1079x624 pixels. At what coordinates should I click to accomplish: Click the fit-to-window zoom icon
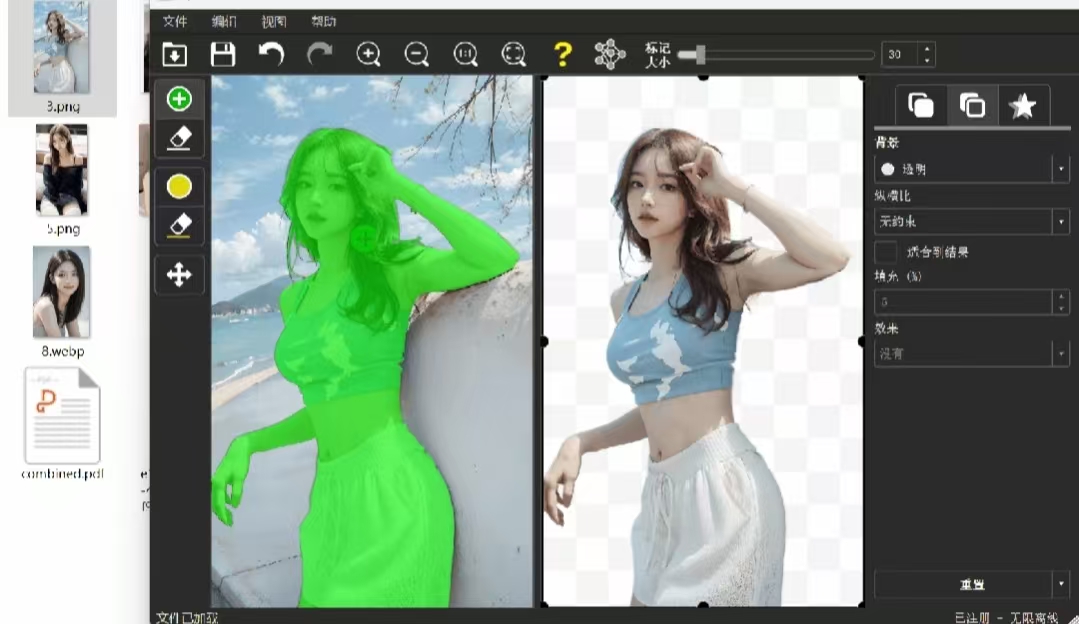pyautogui.click(x=514, y=54)
